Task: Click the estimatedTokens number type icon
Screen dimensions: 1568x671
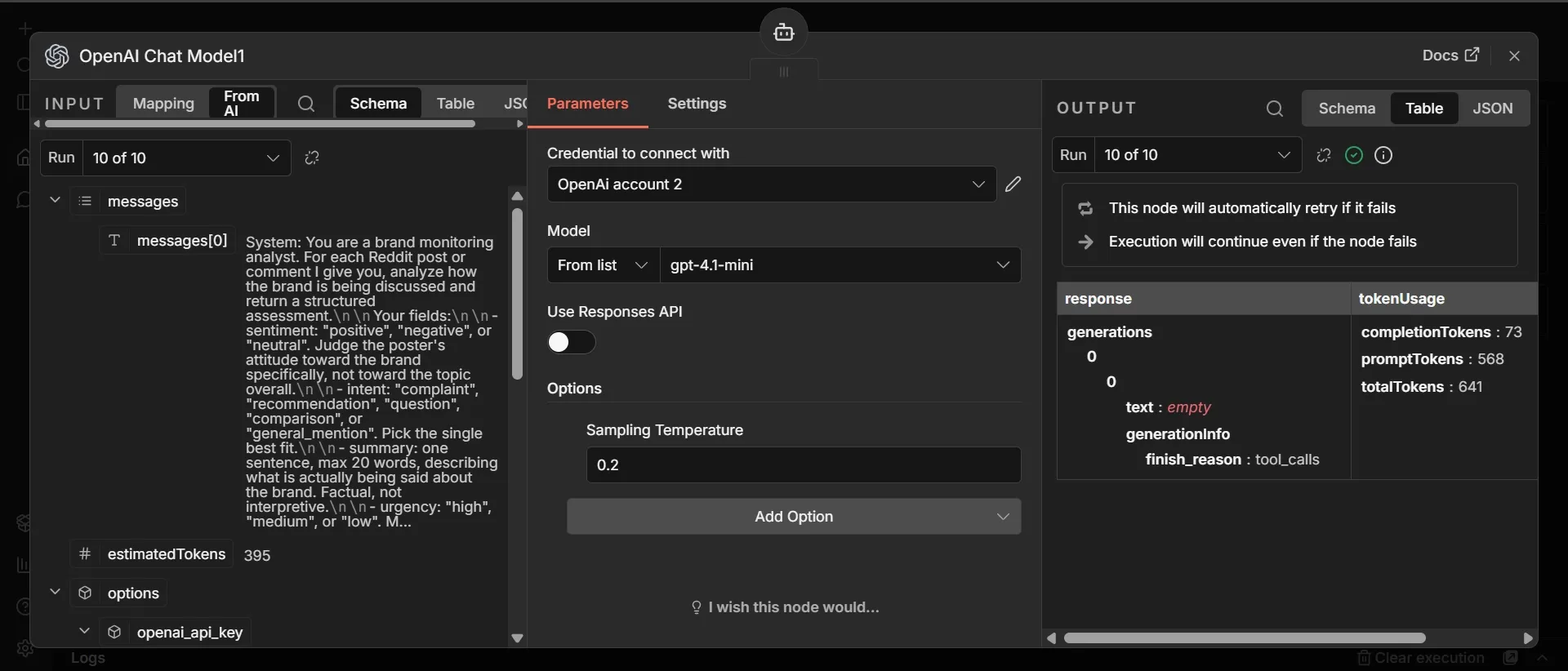Action: coord(84,554)
